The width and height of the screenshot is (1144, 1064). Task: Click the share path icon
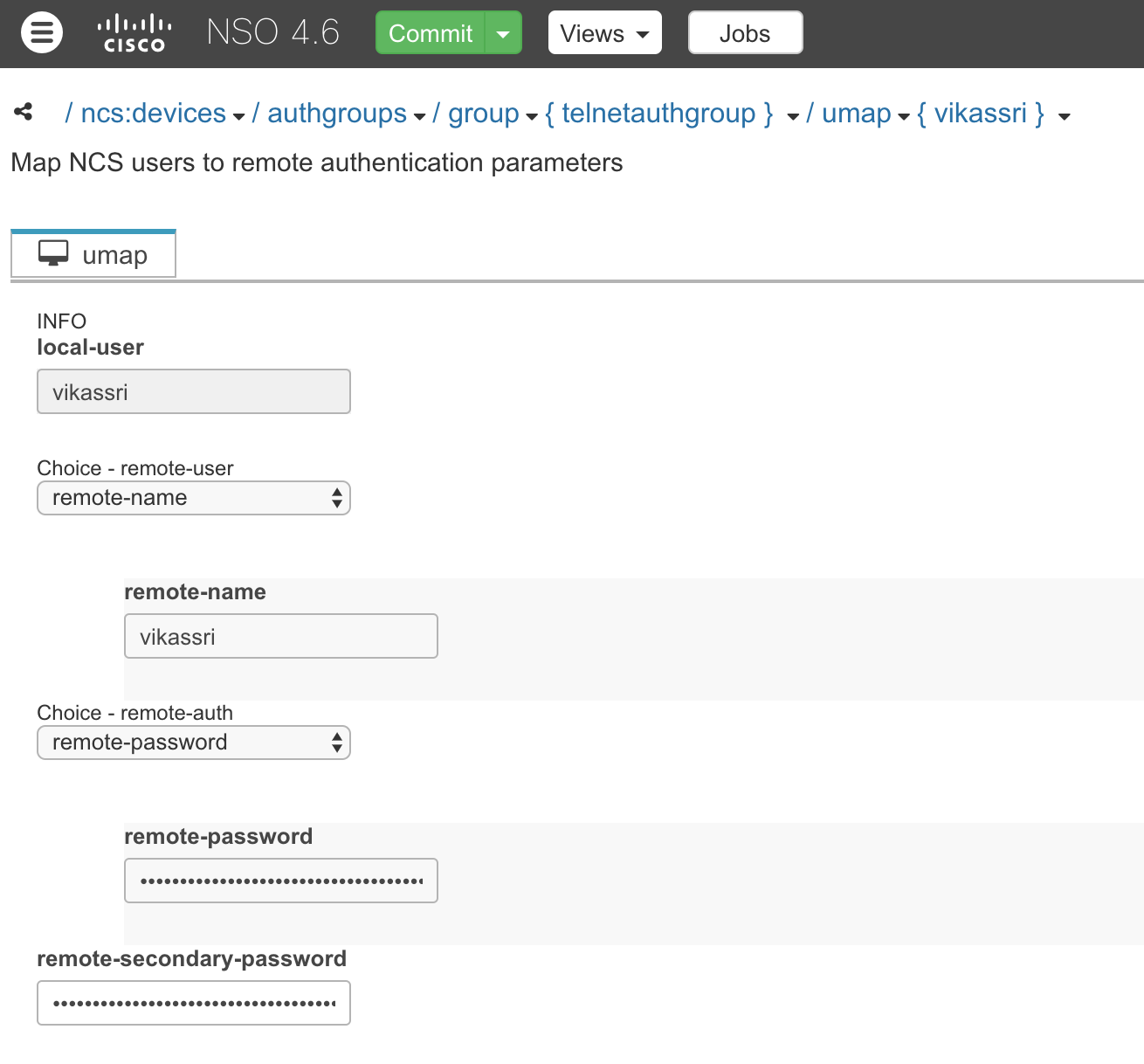click(x=24, y=113)
